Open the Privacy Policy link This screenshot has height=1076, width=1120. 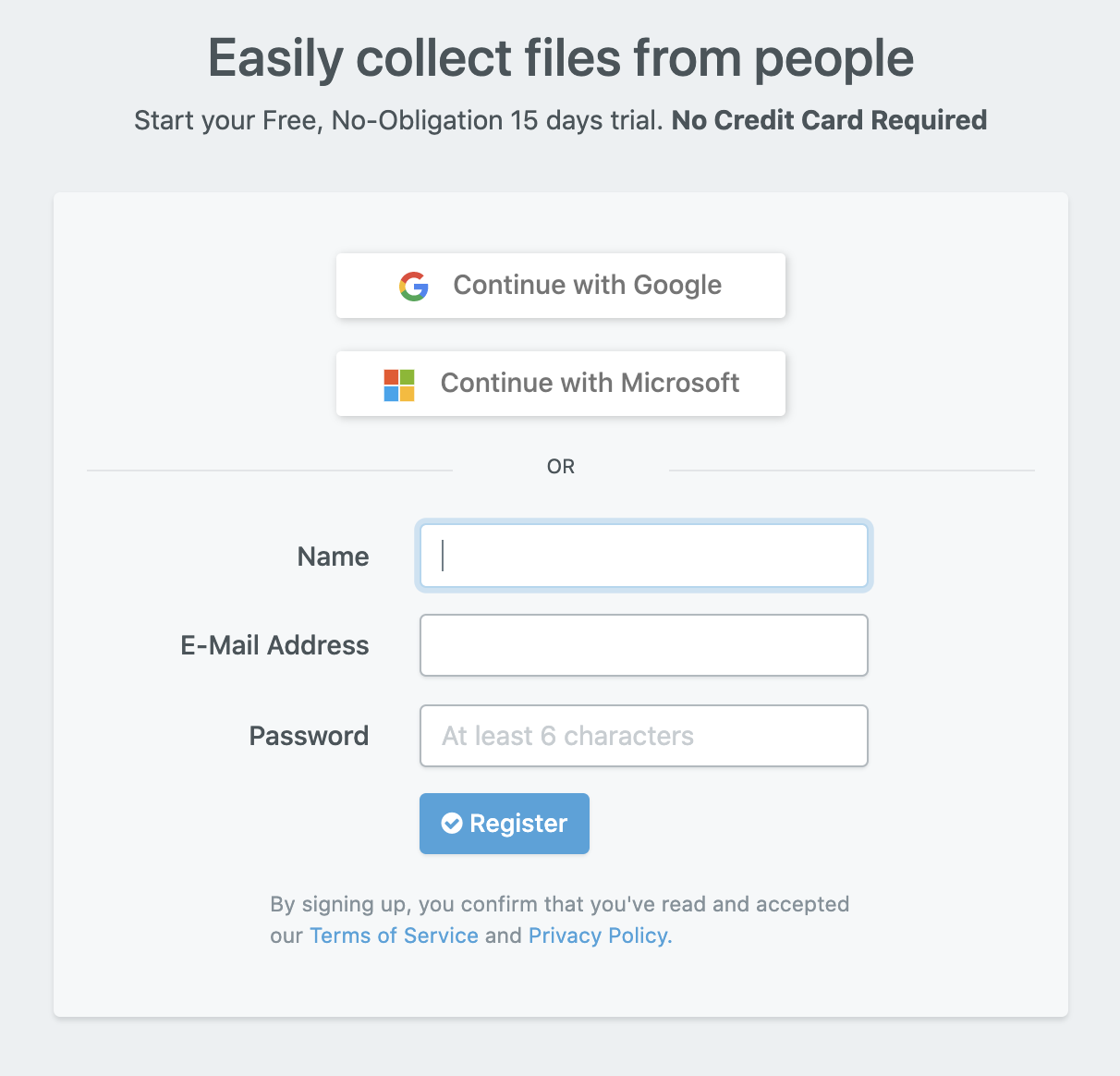coord(598,935)
